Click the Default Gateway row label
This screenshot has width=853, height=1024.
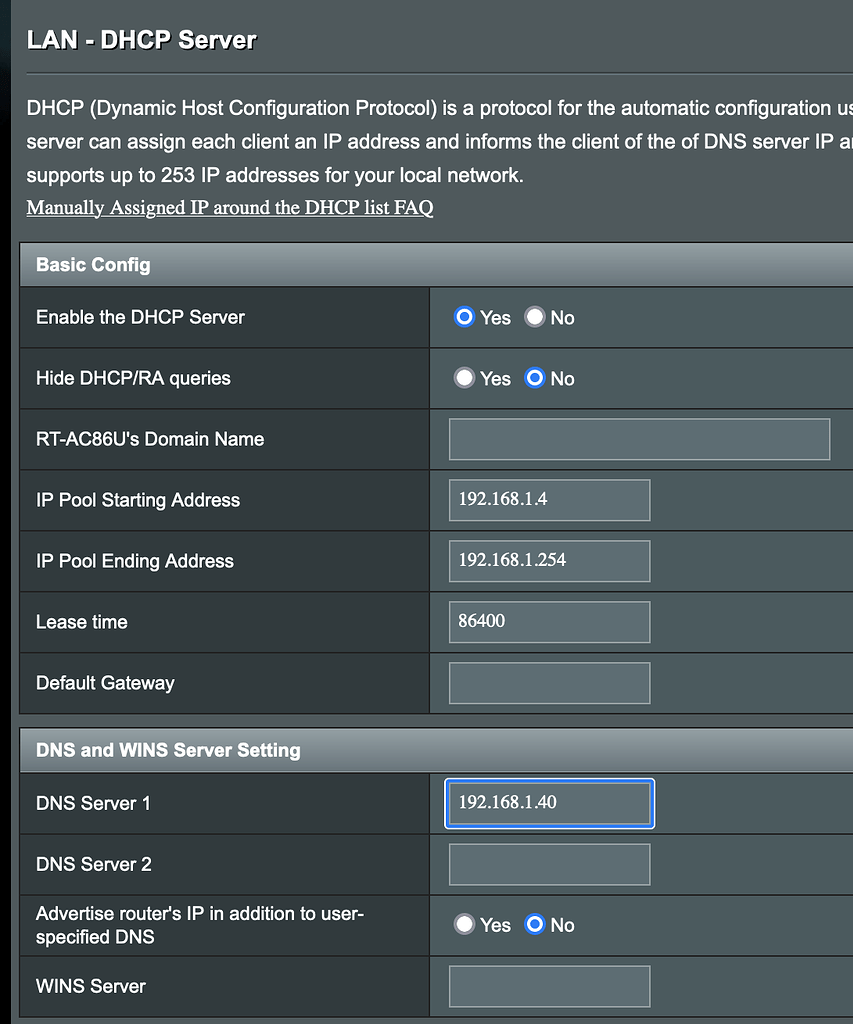105,683
